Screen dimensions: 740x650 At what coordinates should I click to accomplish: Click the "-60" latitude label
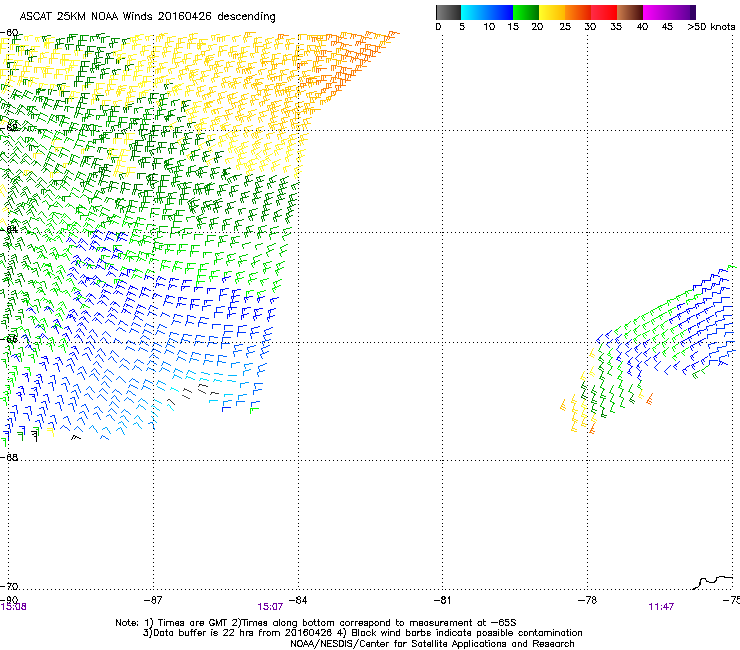[x=9, y=33]
